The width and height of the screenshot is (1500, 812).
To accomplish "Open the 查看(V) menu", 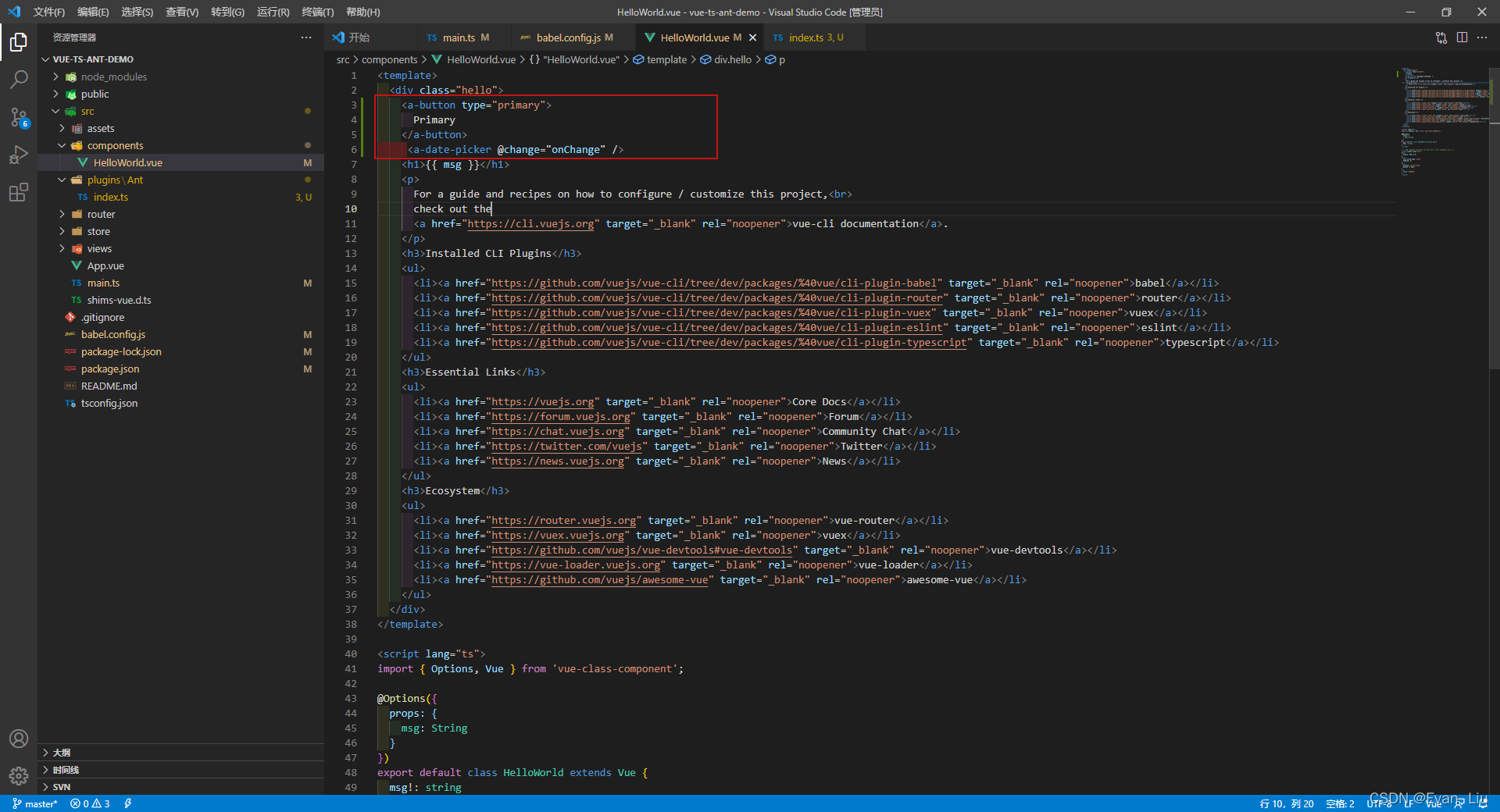I will [182, 12].
